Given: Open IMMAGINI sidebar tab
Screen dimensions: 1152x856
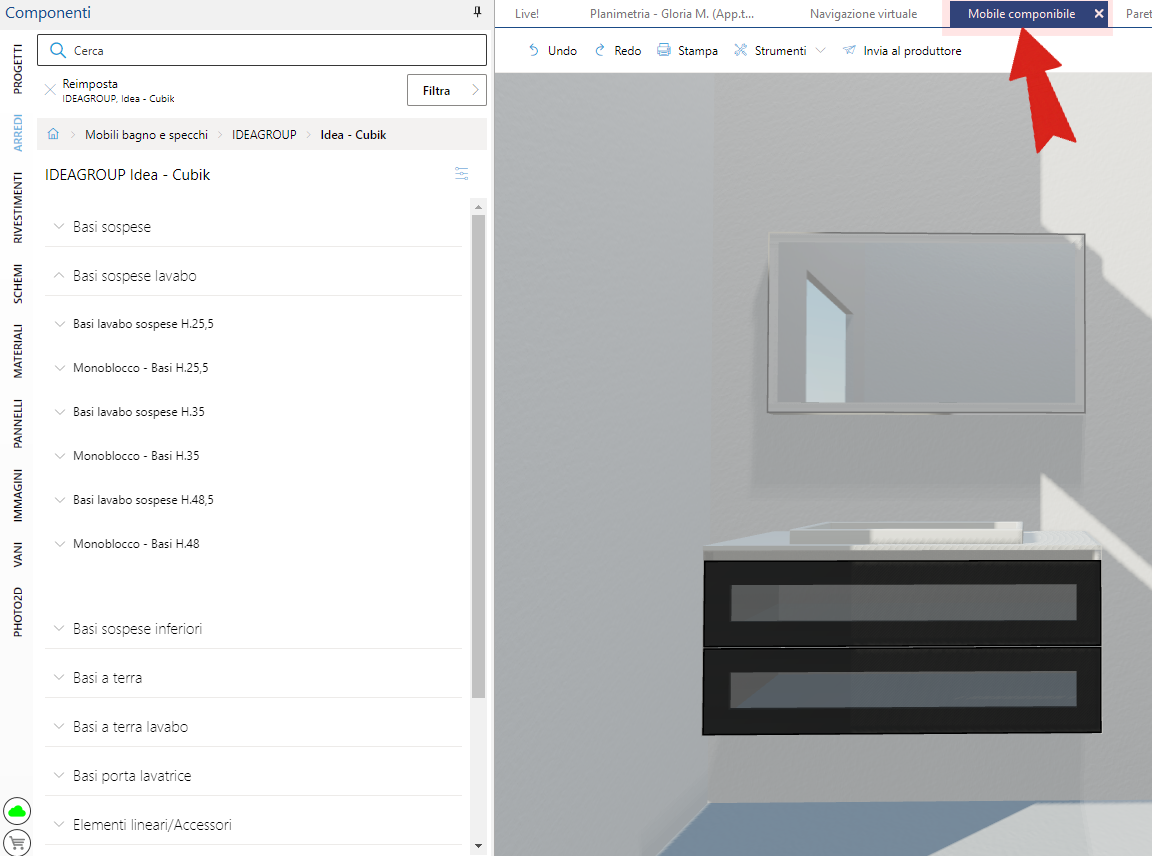Looking at the screenshot, I should pos(18,495).
